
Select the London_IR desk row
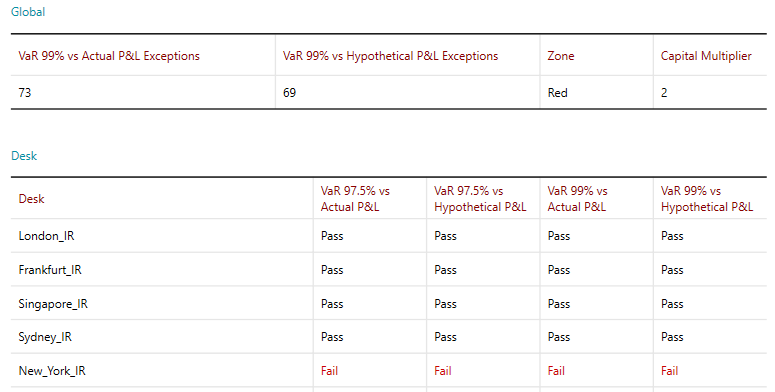[388, 236]
